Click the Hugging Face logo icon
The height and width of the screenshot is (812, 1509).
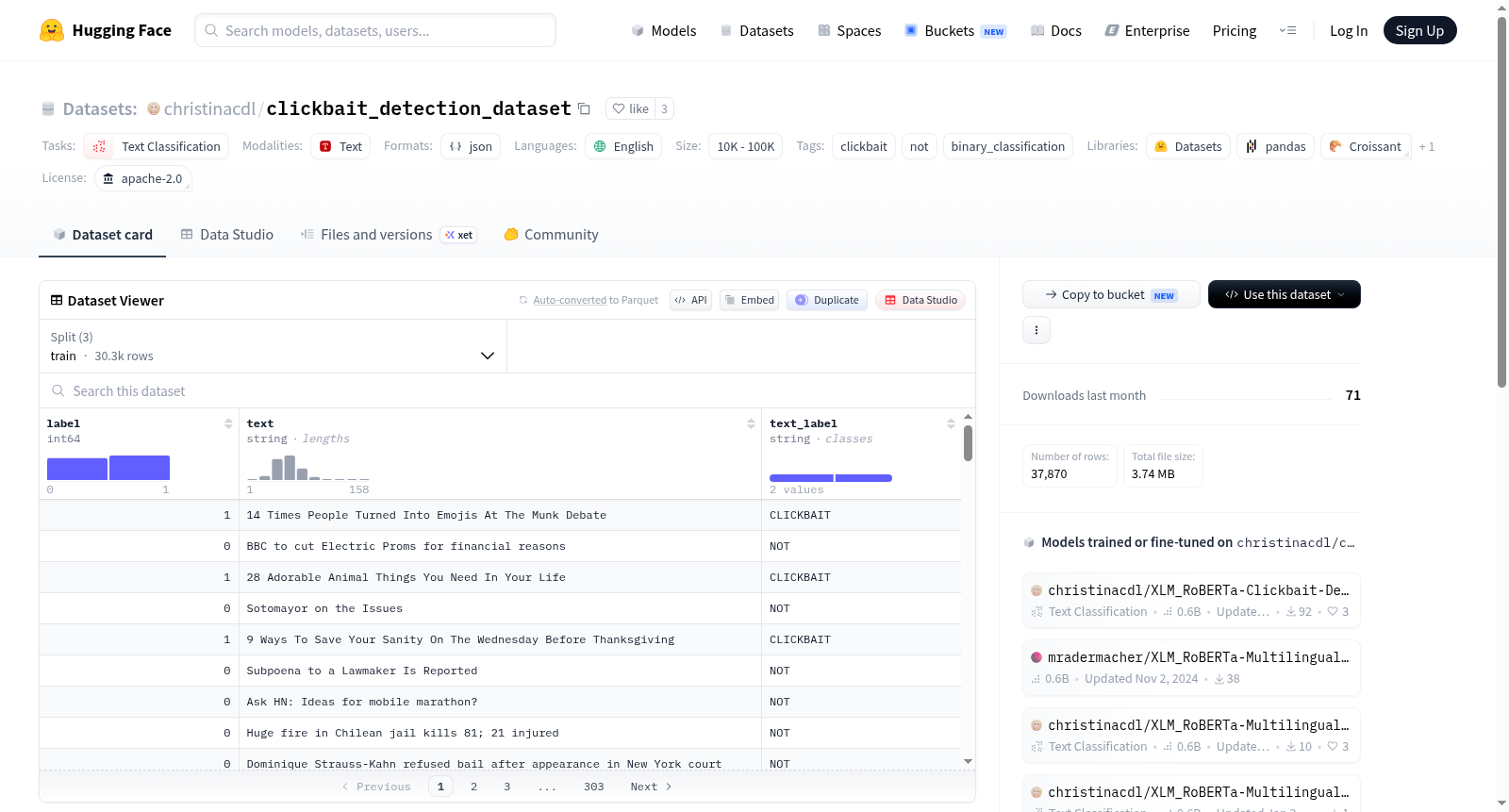click(52, 30)
